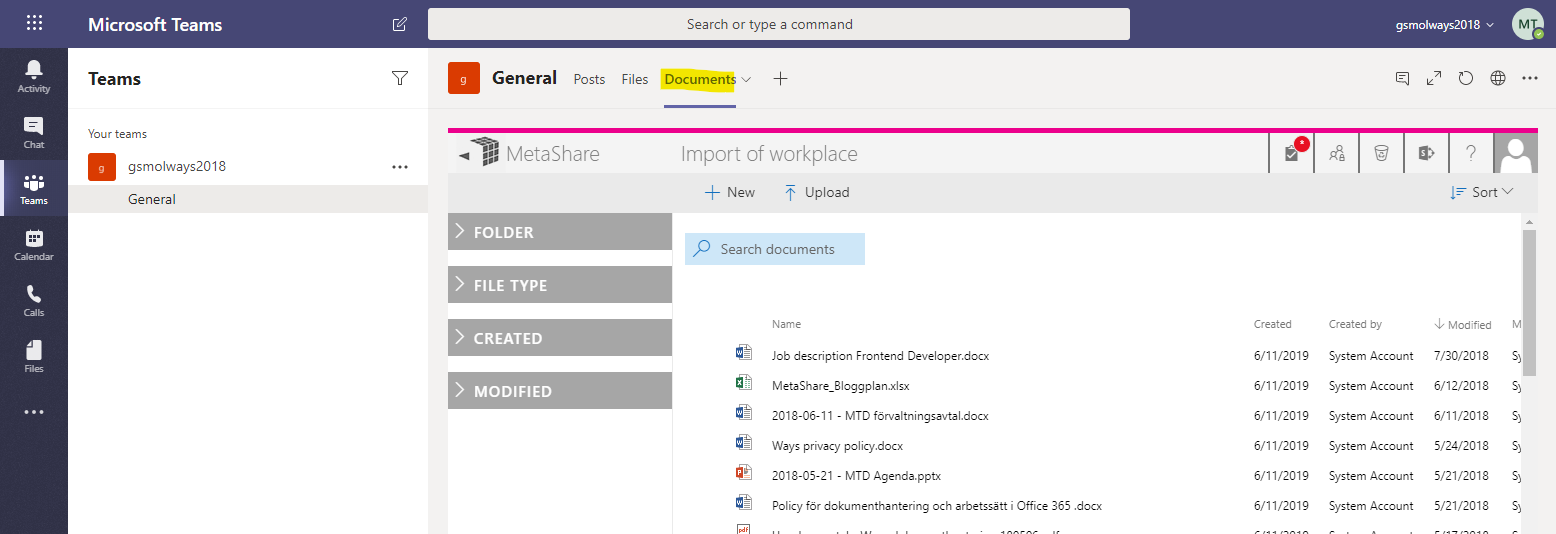Sort by Name column header
The image size is (1556, 534).
point(786,324)
